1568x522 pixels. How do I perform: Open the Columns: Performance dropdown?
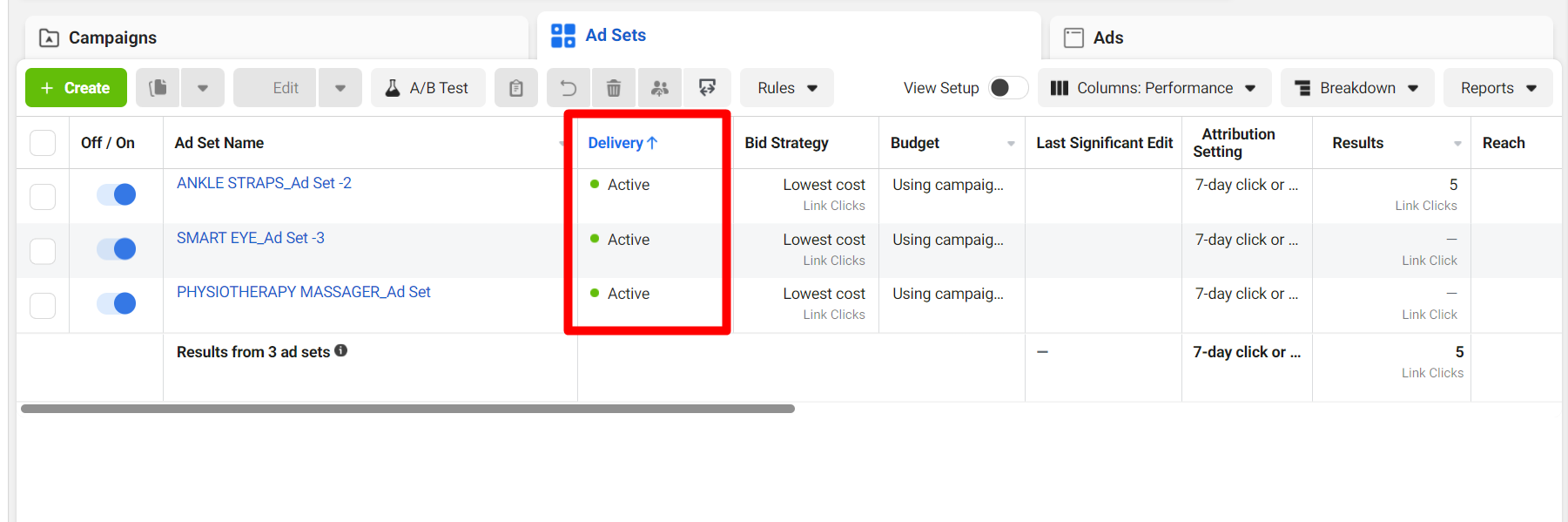pyautogui.click(x=1154, y=88)
